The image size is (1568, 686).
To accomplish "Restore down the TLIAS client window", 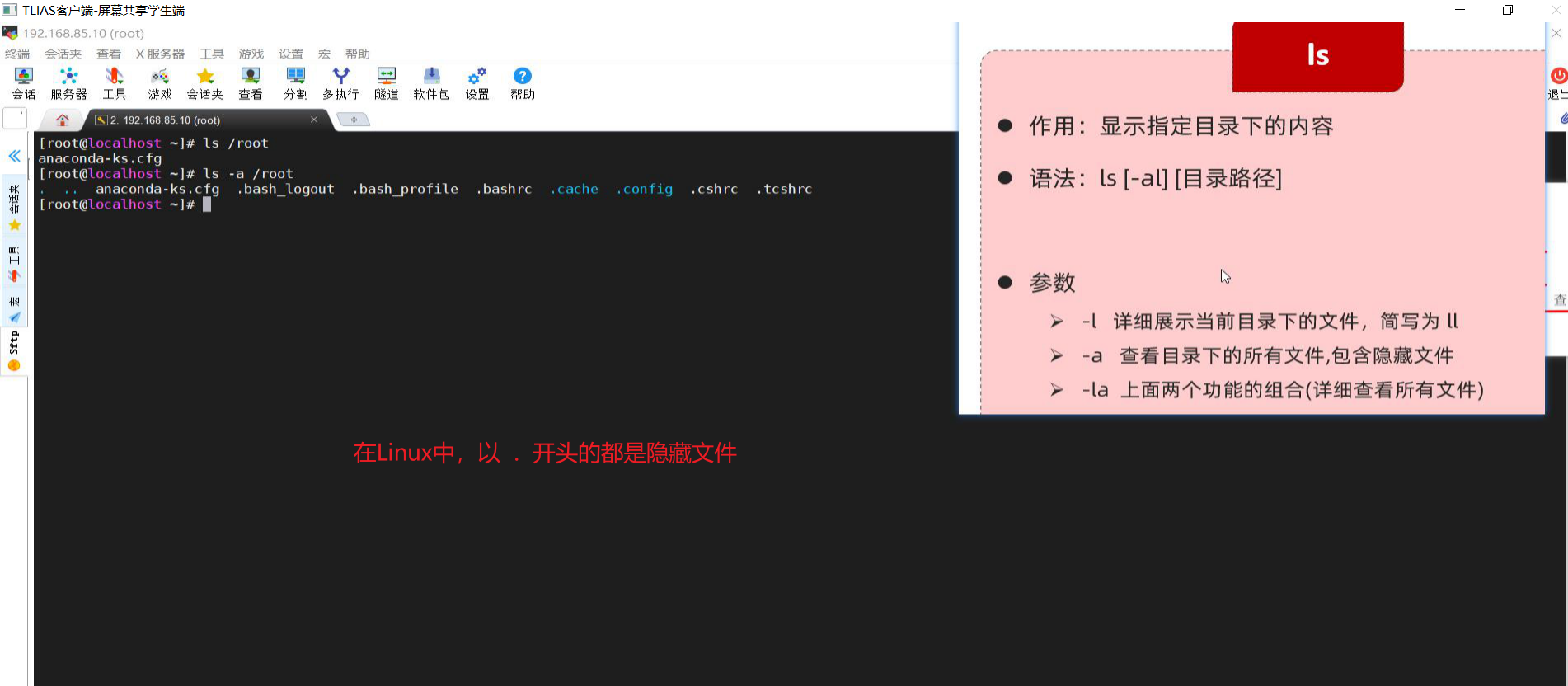I will pos(1508,10).
